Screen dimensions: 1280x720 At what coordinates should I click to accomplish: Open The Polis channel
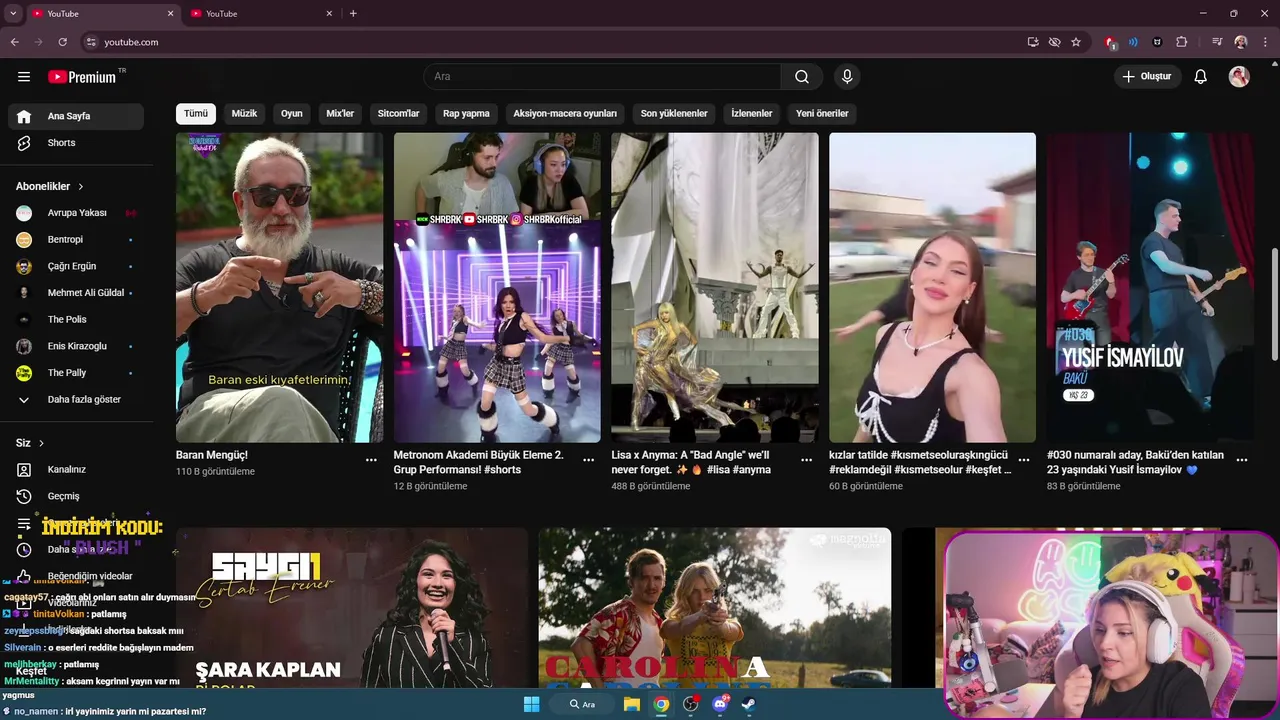[x=76, y=319]
